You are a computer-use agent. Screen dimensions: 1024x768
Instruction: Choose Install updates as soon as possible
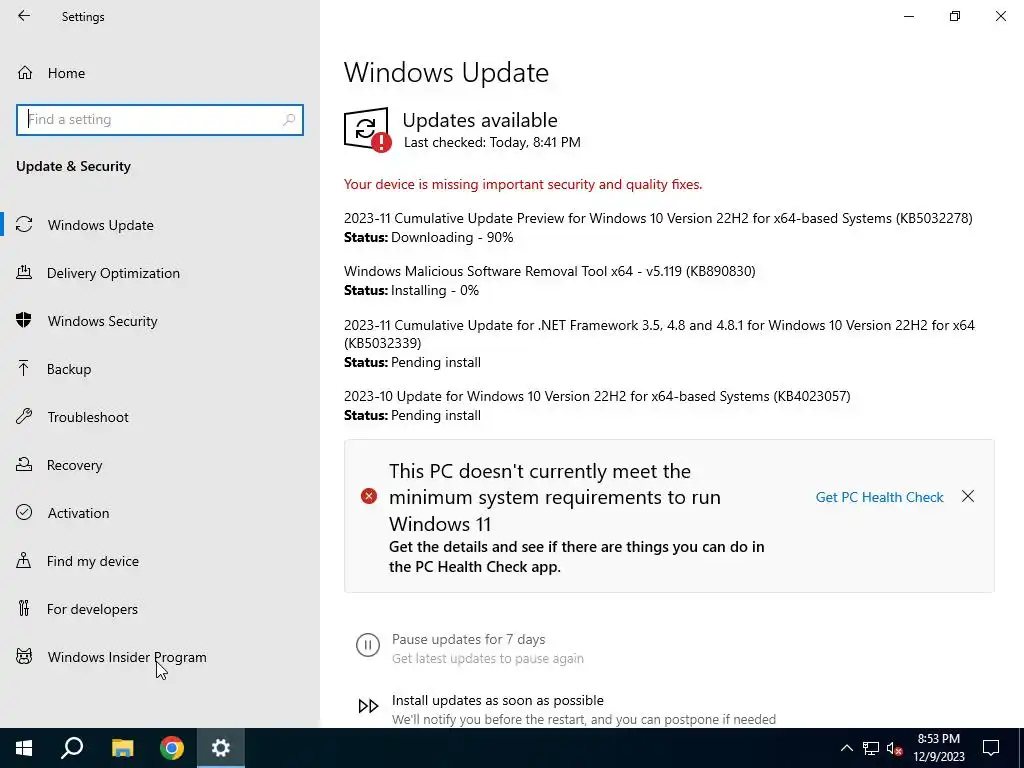coord(498,700)
